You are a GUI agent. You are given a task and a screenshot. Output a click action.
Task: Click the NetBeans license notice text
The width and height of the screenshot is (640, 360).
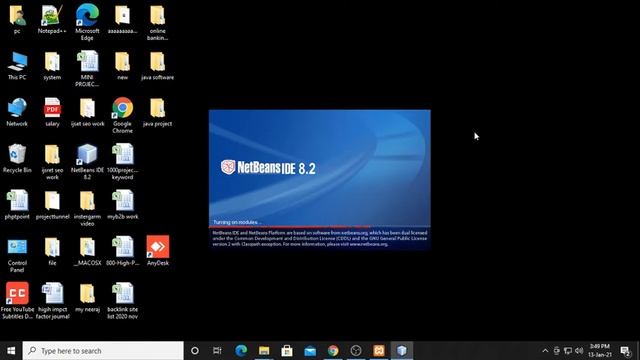[320, 238]
